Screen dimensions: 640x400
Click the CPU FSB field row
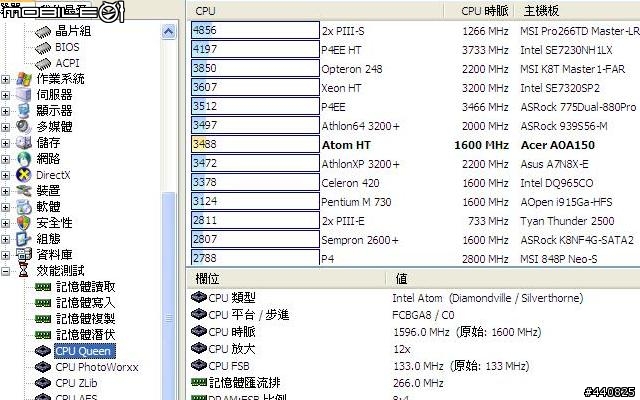(415, 366)
